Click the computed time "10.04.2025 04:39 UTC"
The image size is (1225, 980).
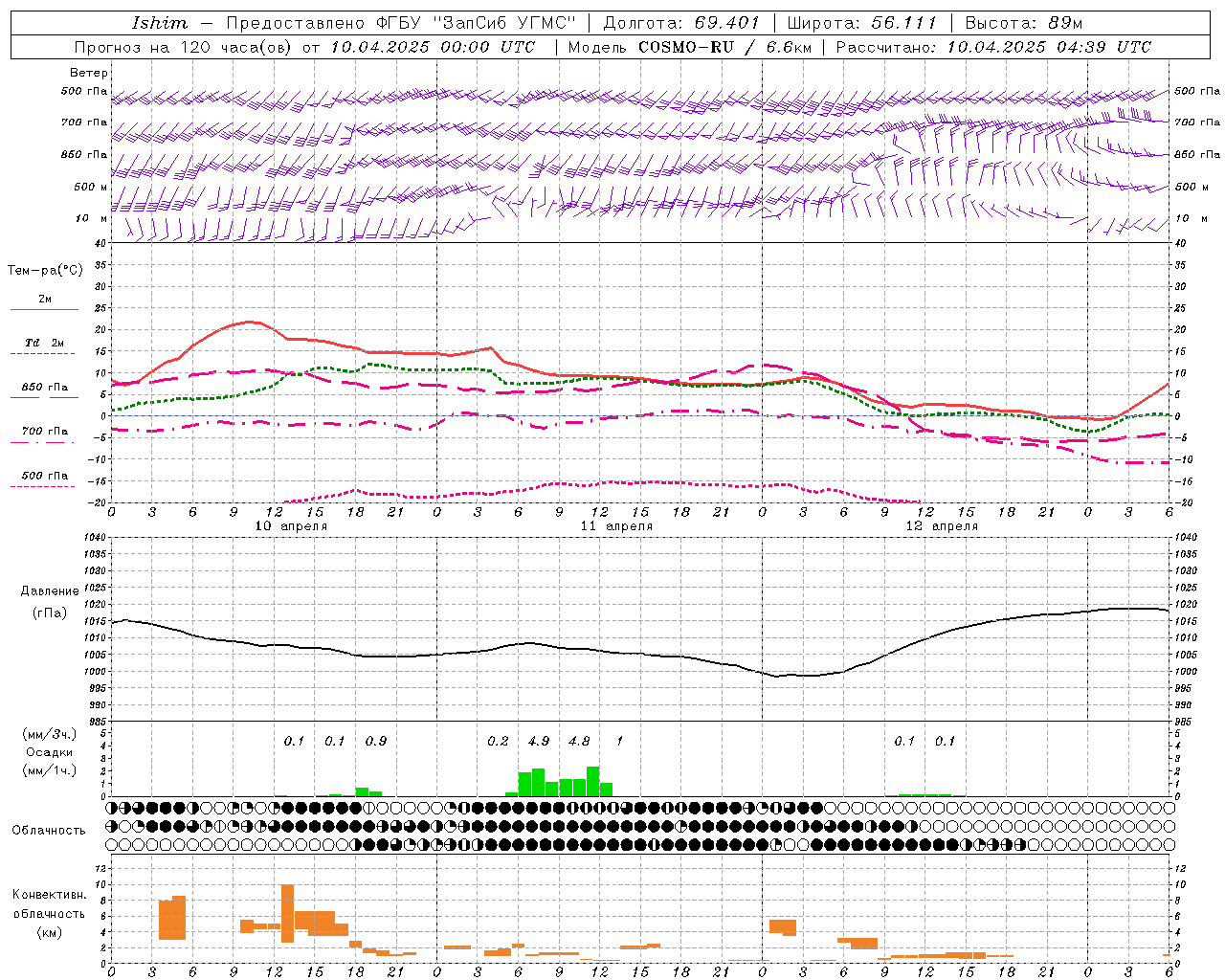click(1049, 46)
